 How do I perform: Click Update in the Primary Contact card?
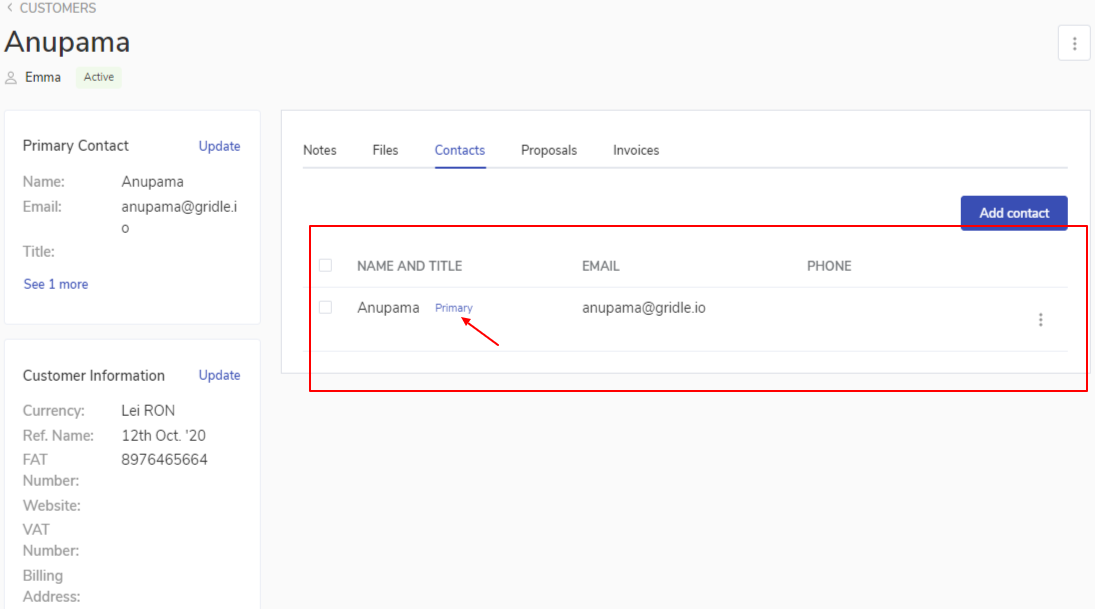click(219, 146)
